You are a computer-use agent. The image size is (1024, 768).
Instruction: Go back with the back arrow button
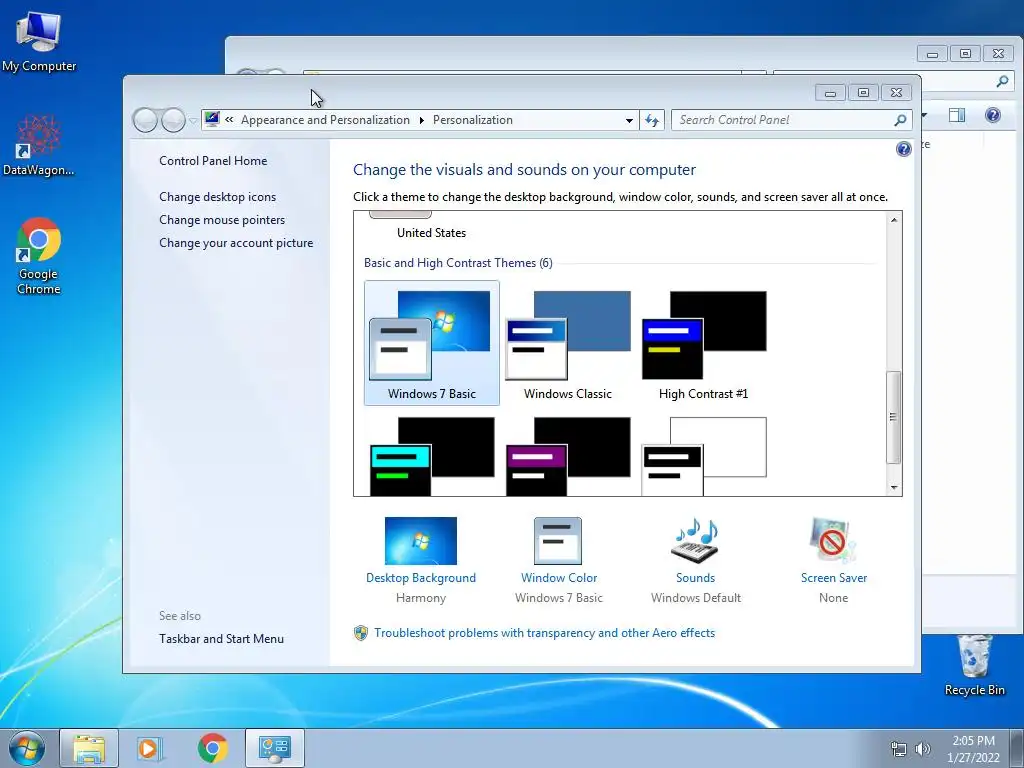146,120
